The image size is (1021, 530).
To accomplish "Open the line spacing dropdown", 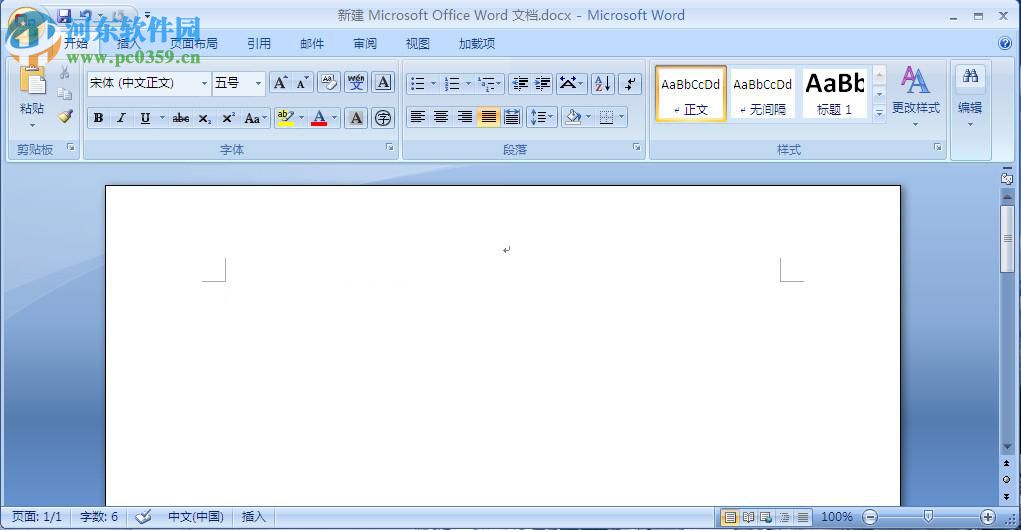I will pos(542,117).
